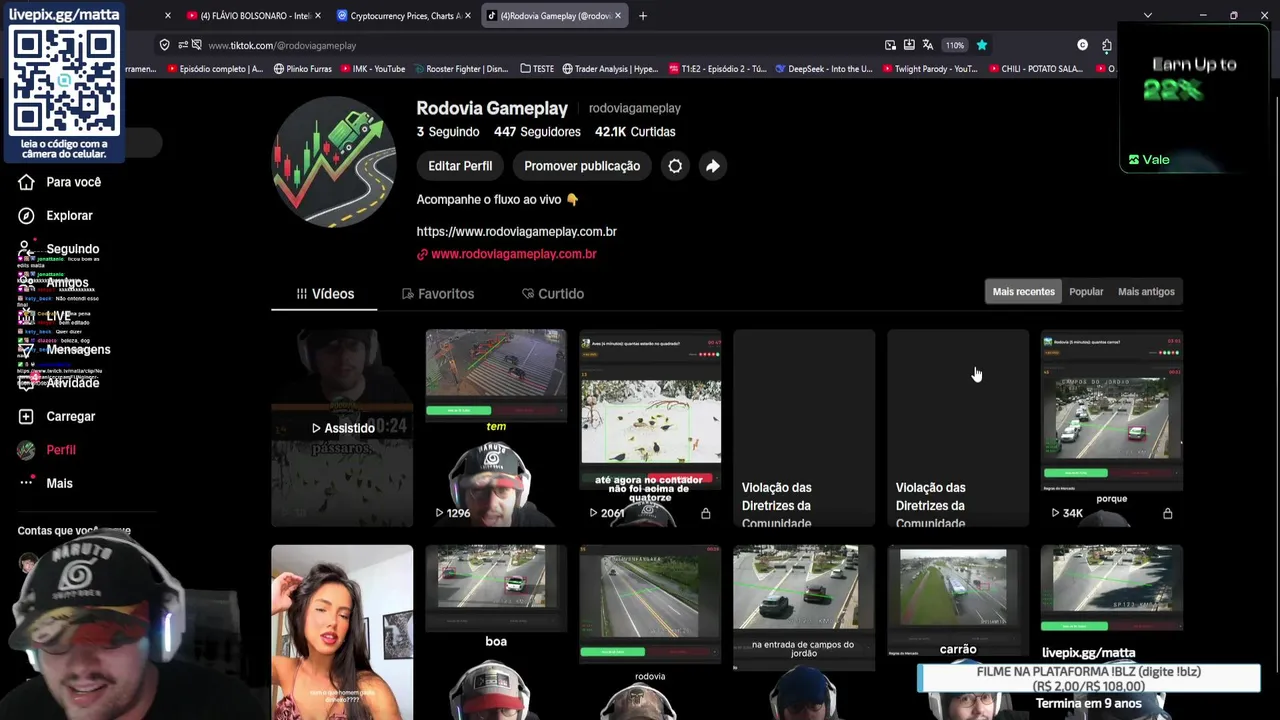Click the translate page icon
1280x720 pixels.
928,45
